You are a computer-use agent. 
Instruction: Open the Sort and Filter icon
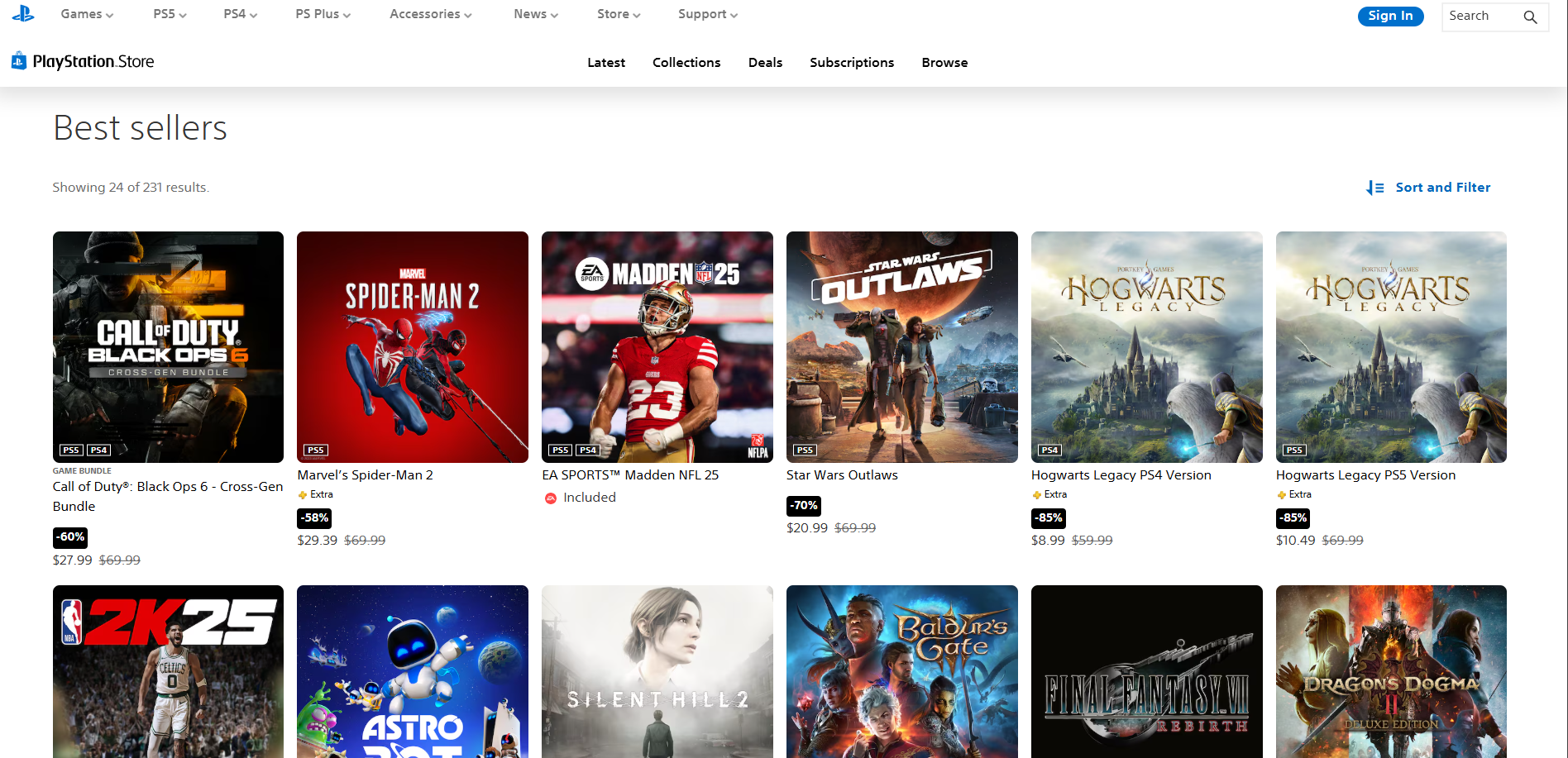1375,188
